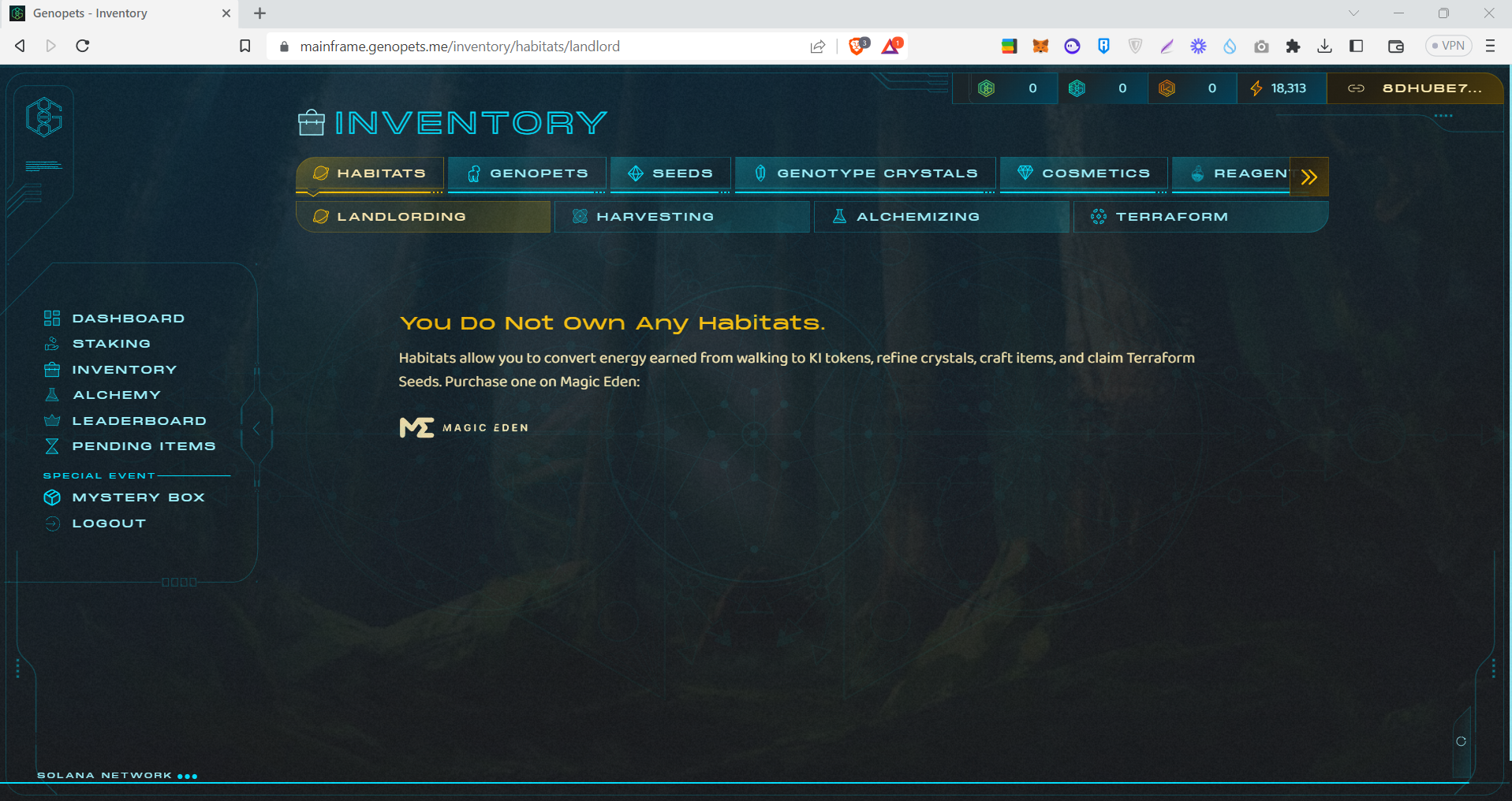Reload the current page
Image resolution: width=1512 pixels, height=801 pixels.
click(82, 46)
